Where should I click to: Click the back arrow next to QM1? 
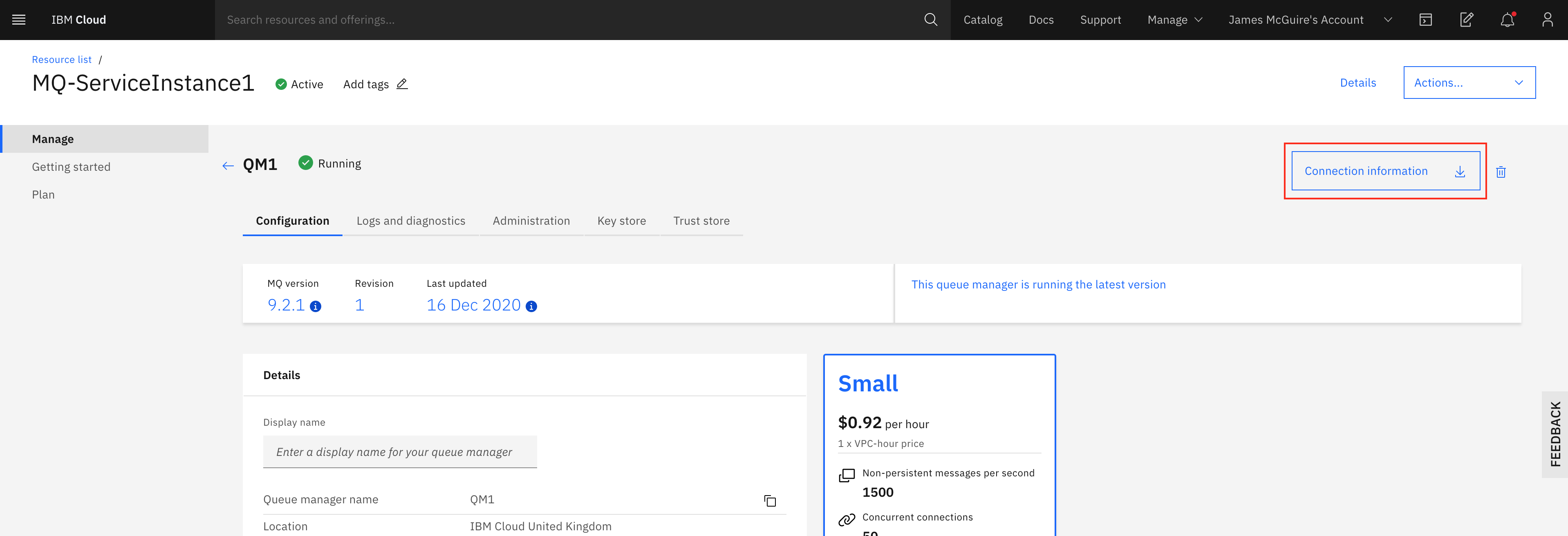(228, 165)
